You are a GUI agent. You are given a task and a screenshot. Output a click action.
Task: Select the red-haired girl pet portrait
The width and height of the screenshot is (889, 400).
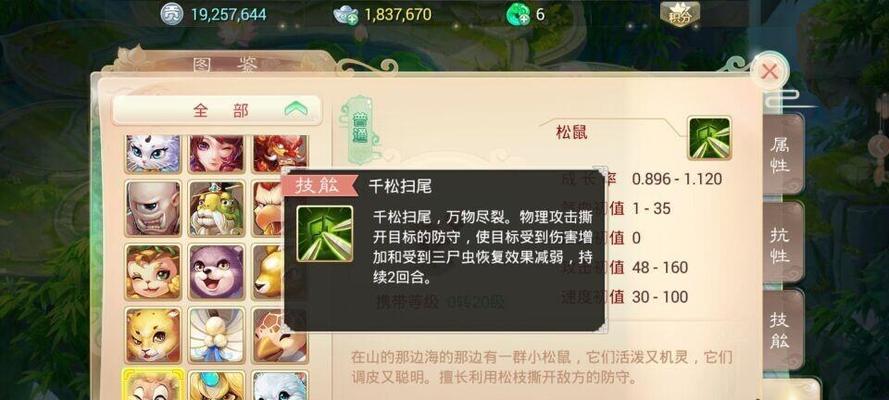pos(216,153)
